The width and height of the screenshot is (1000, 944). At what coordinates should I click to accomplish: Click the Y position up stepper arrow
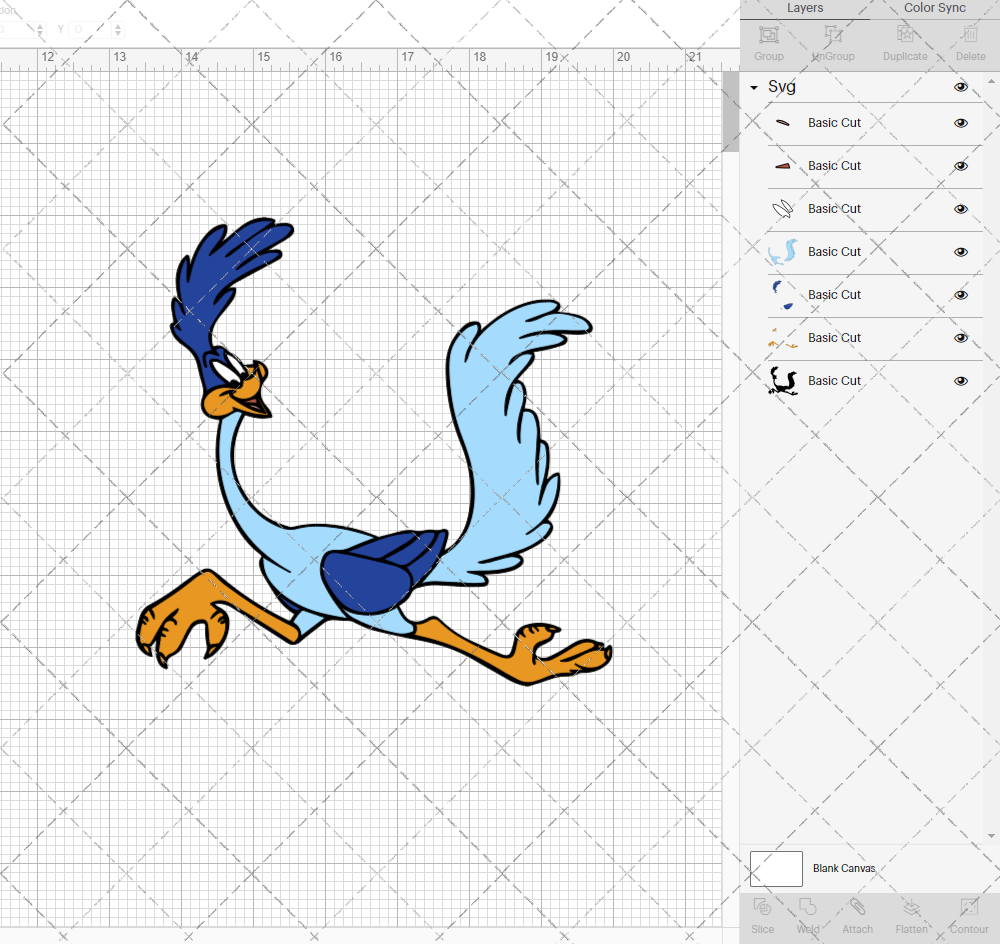click(118, 24)
